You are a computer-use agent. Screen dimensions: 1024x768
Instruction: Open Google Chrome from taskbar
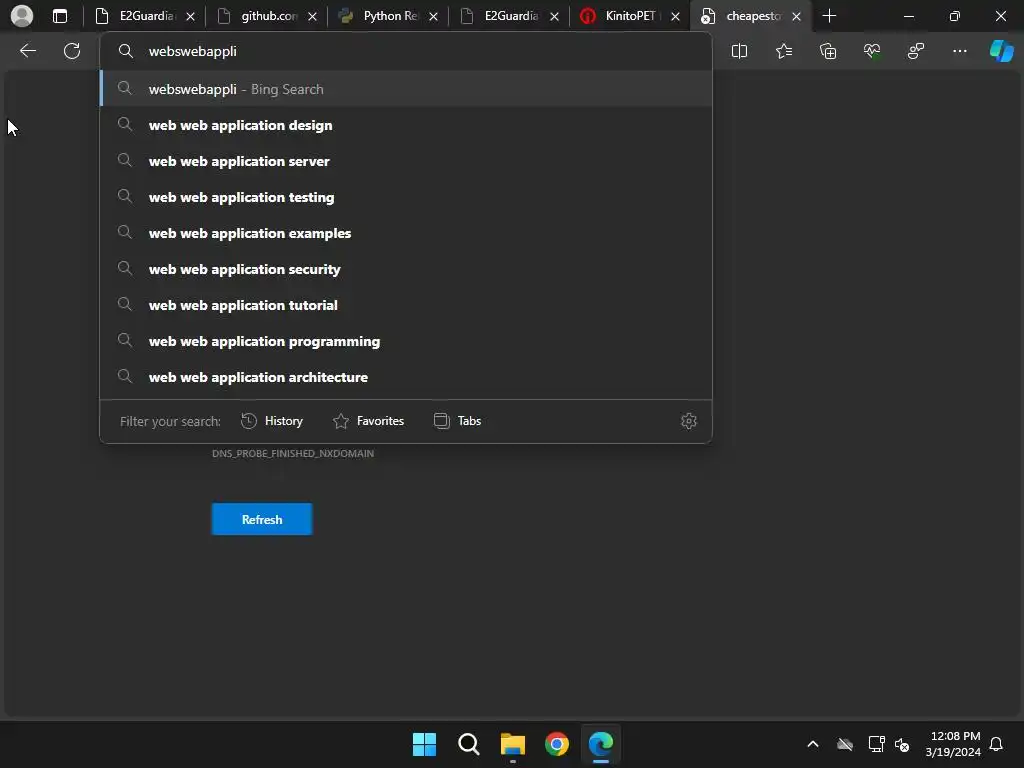557,744
